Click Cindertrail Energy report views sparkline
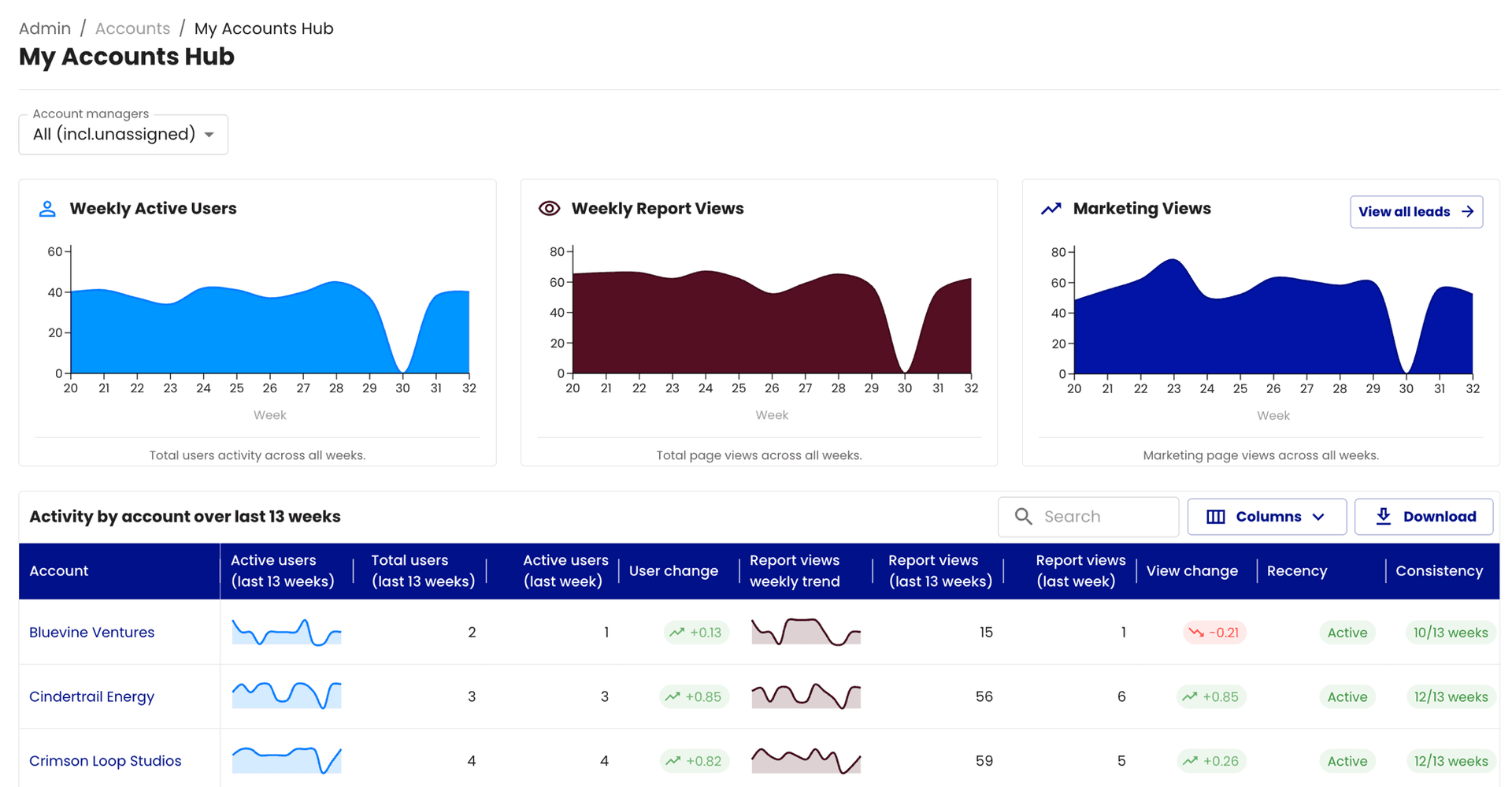The width and height of the screenshot is (1512, 787). (806, 696)
